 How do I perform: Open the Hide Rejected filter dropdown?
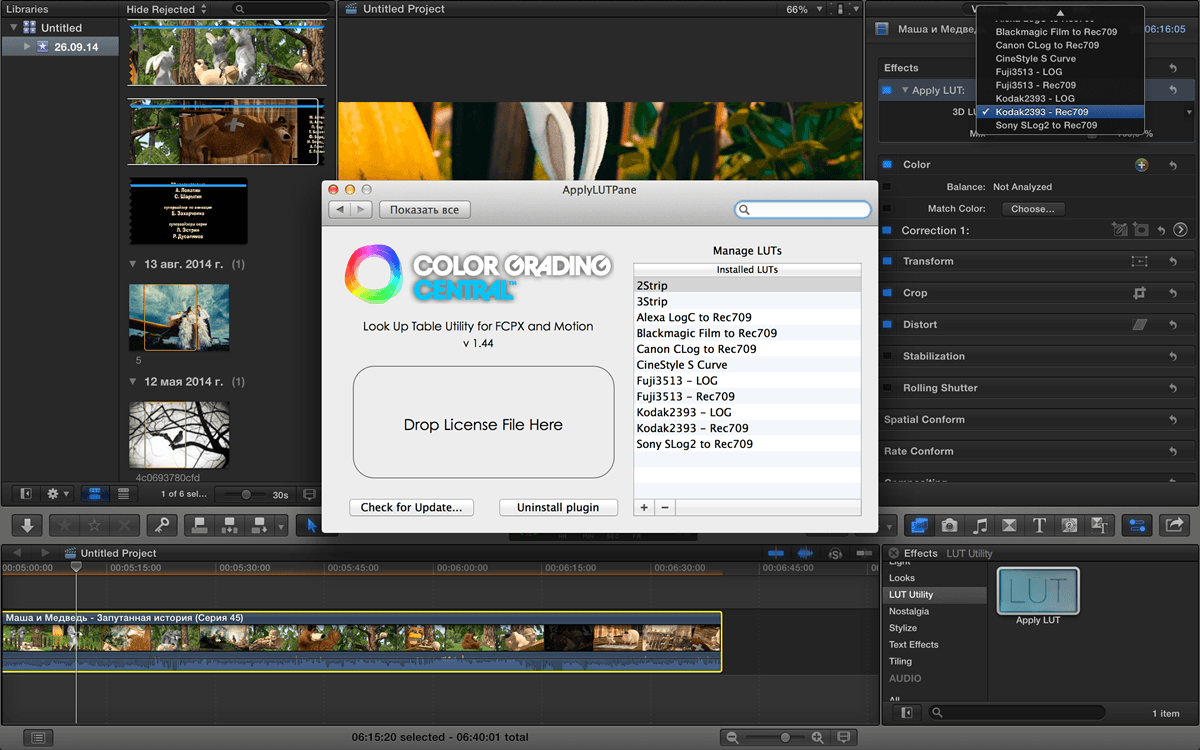point(166,9)
